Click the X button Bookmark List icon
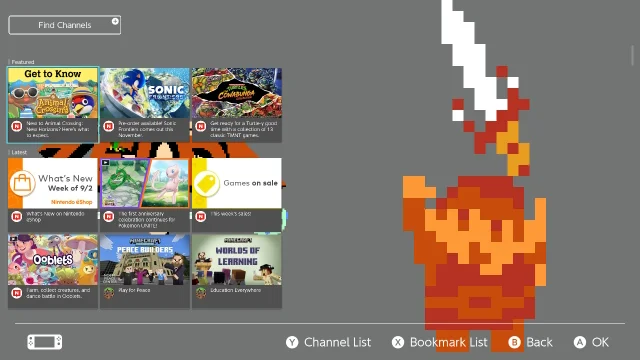 click(398, 342)
